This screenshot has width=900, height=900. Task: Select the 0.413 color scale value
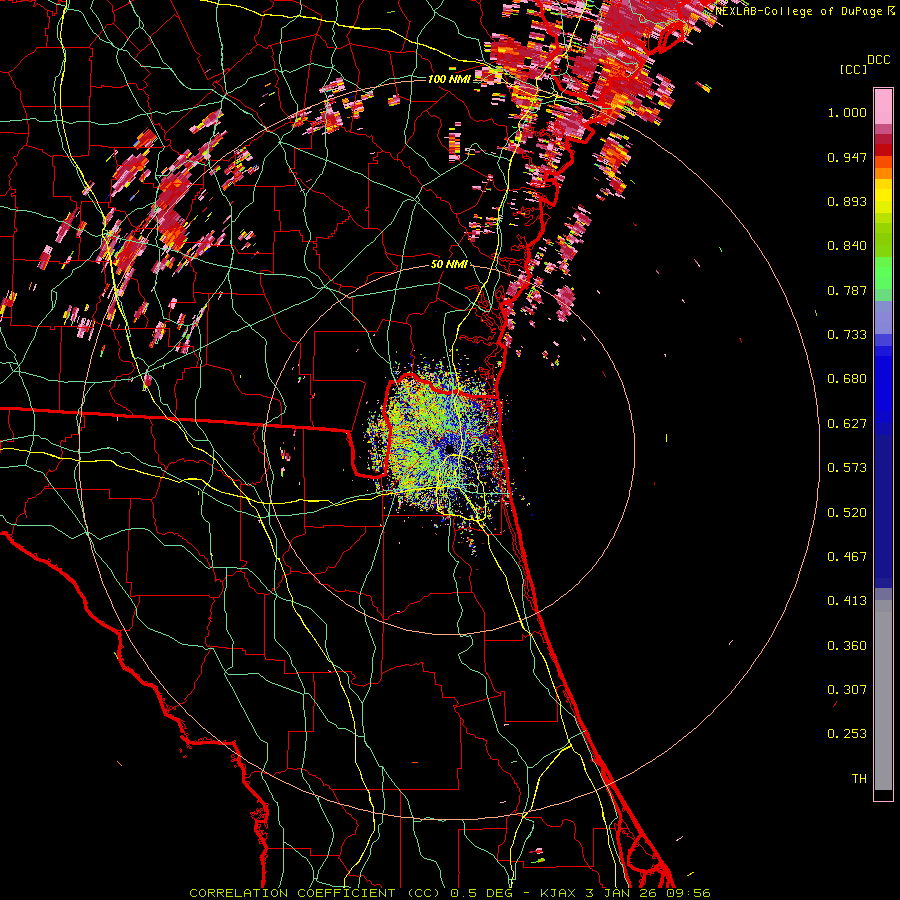[x=847, y=601]
